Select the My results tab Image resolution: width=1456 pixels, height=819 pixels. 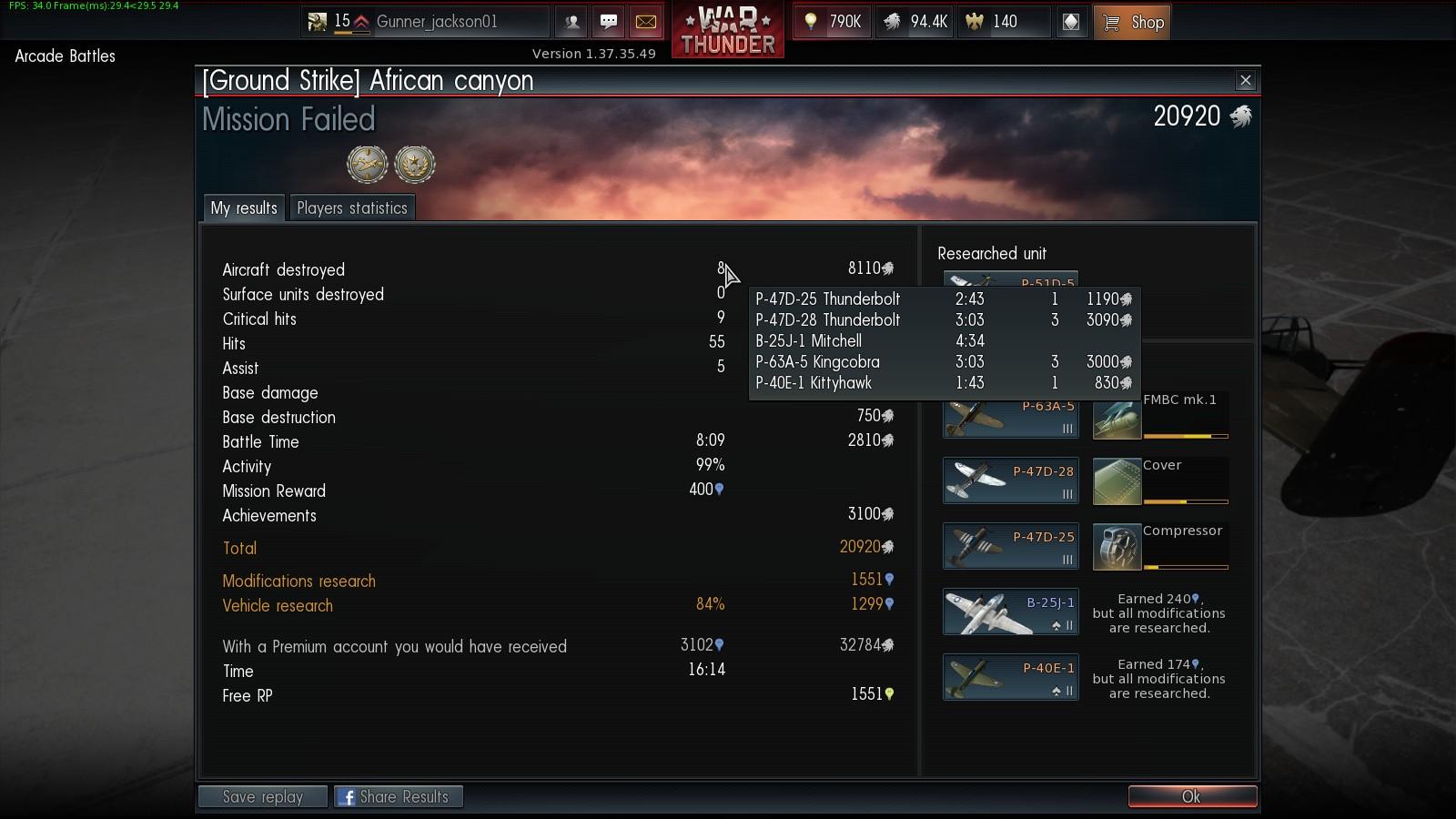pyautogui.click(x=244, y=207)
